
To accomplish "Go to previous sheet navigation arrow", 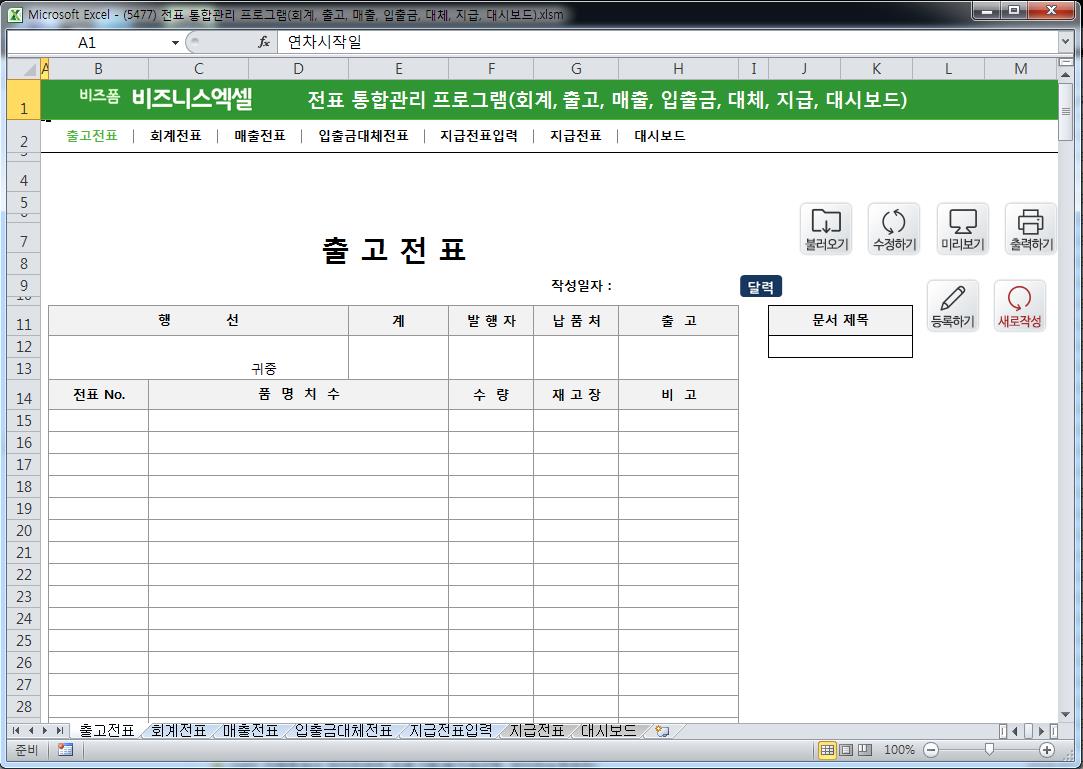I will tap(30, 730).
